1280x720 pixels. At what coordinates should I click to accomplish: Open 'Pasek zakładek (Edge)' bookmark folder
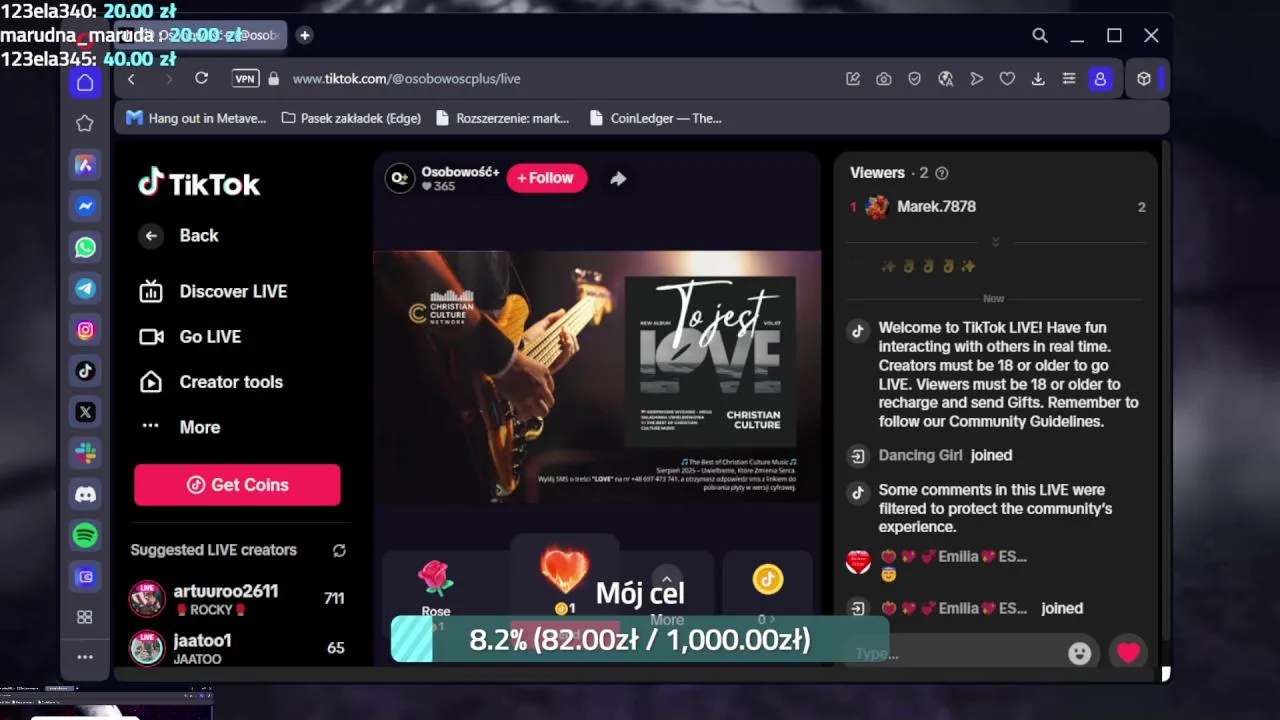351,118
